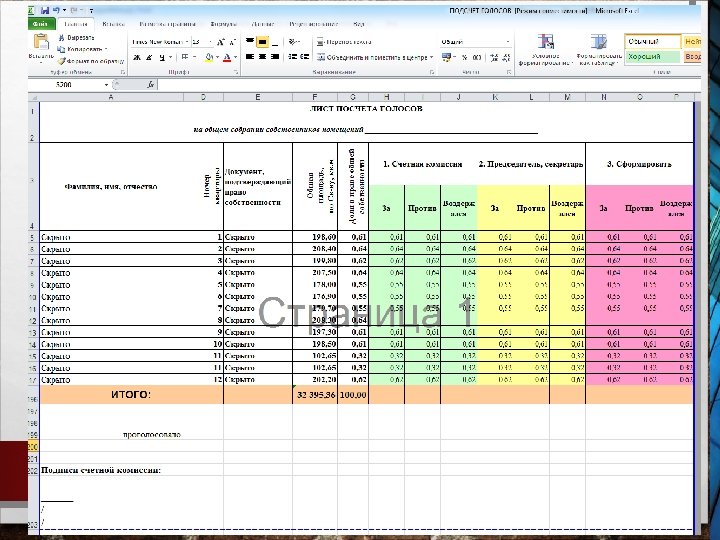This screenshot has width=720, height=540.
Task: Click the Center text horizontally icon
Action: (x=262, y=57)
